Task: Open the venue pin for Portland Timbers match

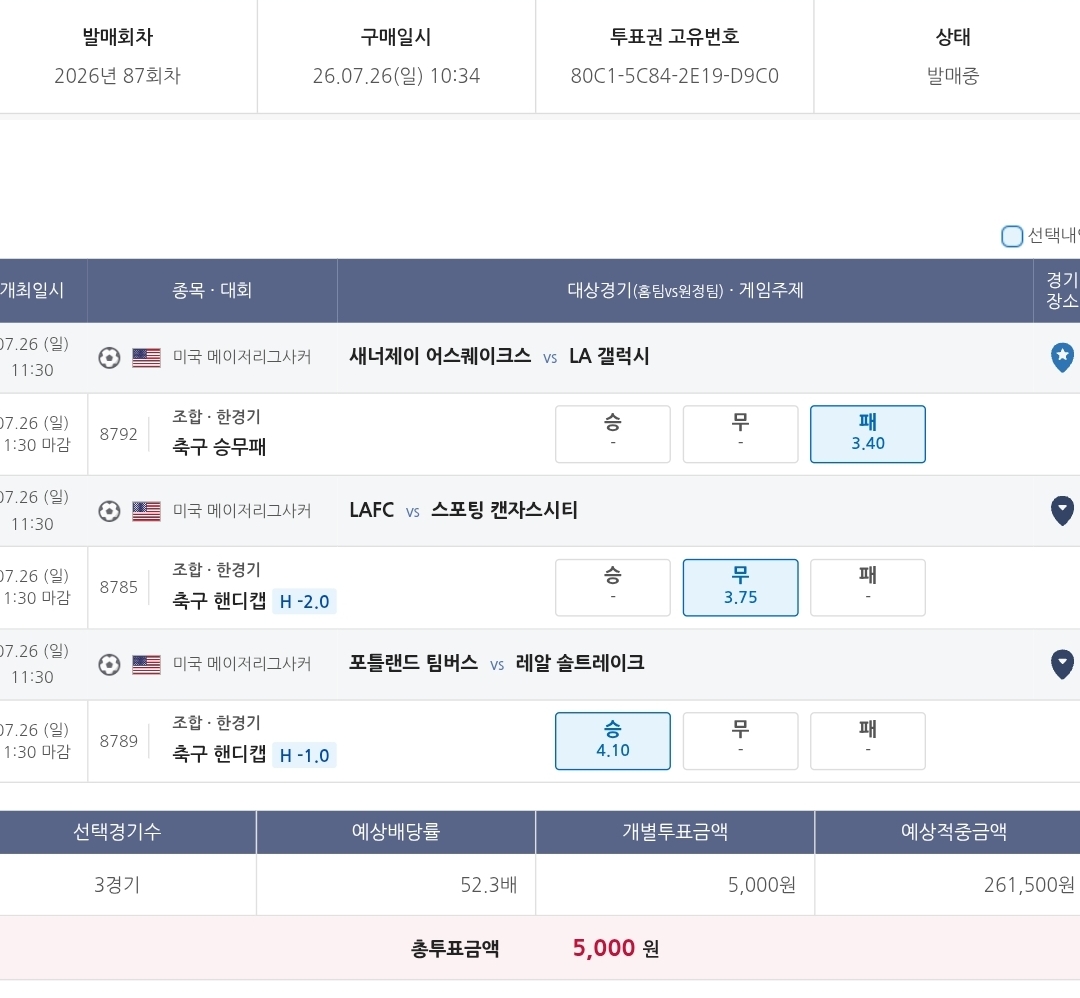Action: (x=1061, y=665)
